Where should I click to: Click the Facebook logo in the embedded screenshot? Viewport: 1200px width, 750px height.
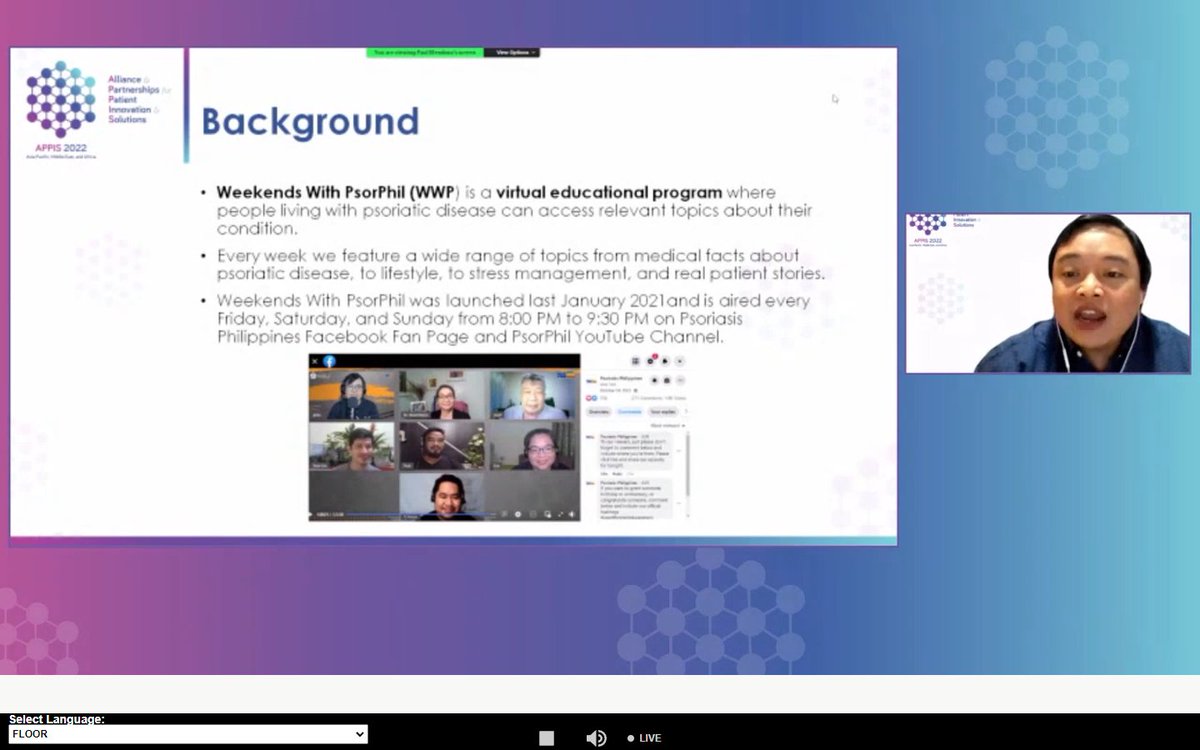click(x=329, y=361)
